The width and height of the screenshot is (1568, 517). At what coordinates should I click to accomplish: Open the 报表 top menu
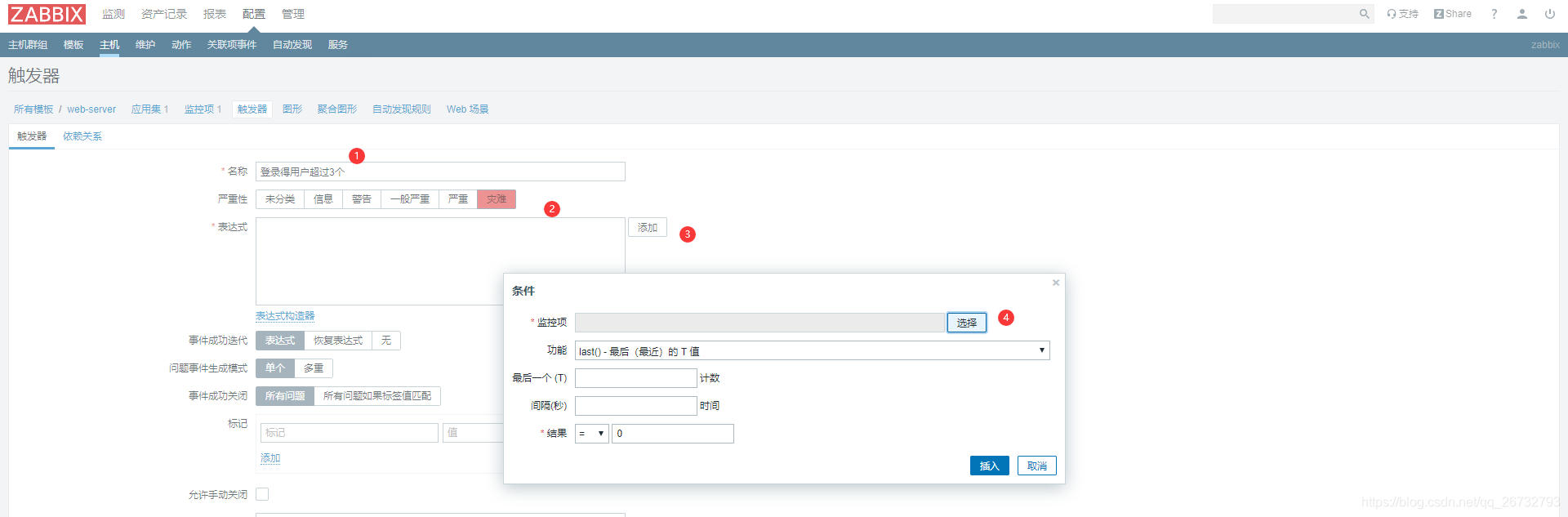(x=215, y=14)
